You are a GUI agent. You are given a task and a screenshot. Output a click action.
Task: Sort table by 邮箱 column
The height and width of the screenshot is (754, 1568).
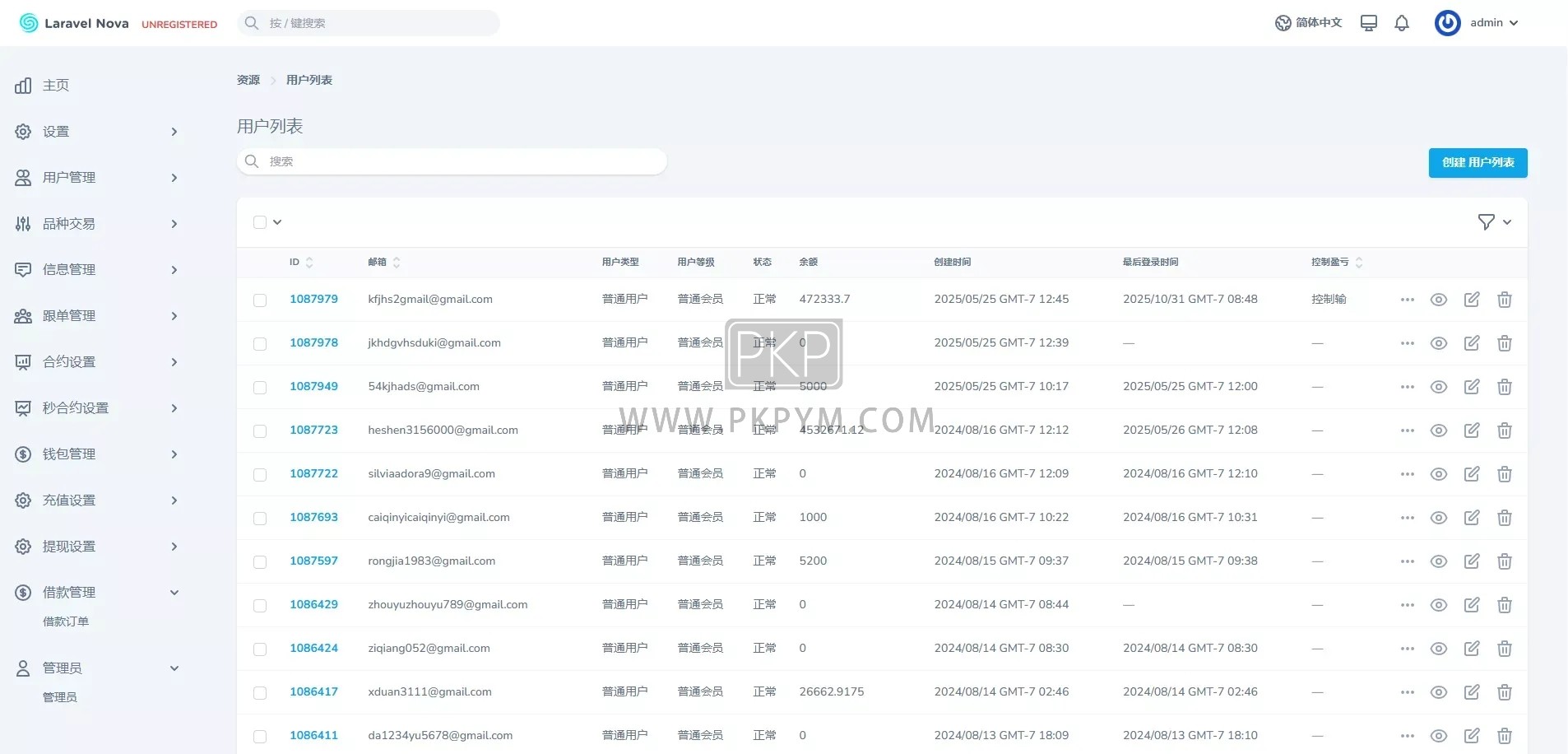[384, 263]
